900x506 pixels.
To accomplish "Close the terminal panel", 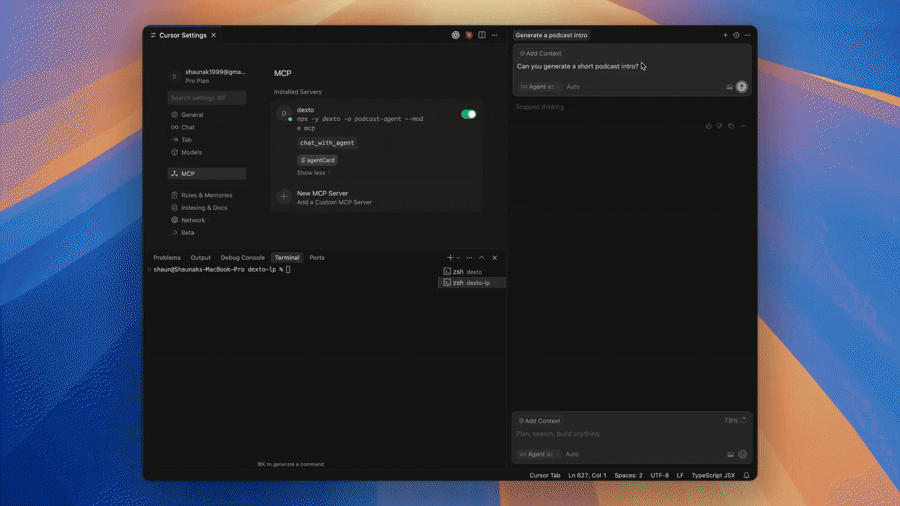I will 495,258.
